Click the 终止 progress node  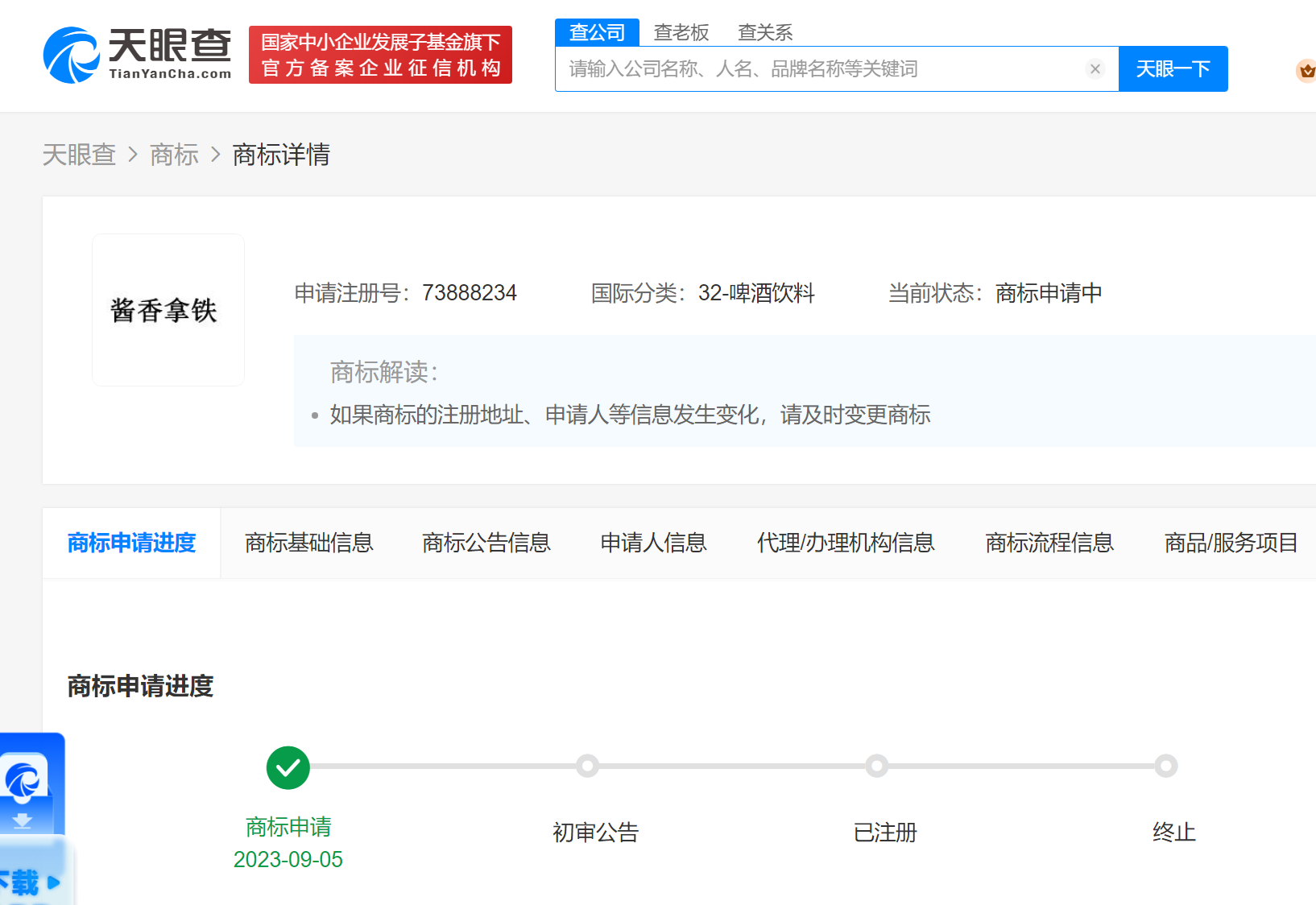point(1166,766)
